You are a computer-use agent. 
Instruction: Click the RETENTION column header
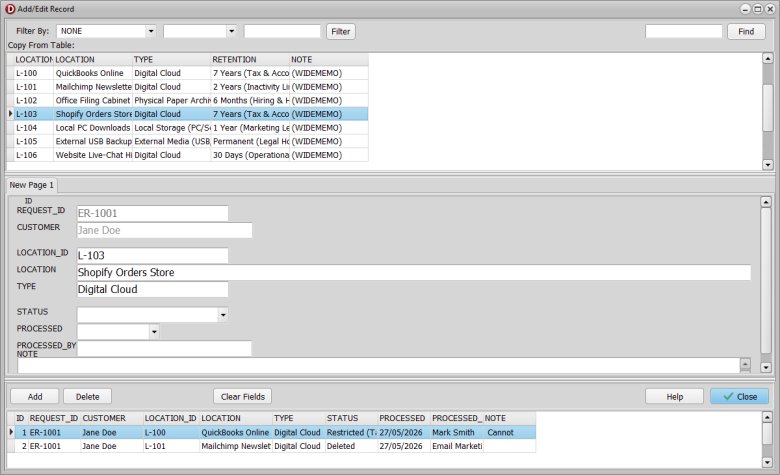click(x=250, y=60)
